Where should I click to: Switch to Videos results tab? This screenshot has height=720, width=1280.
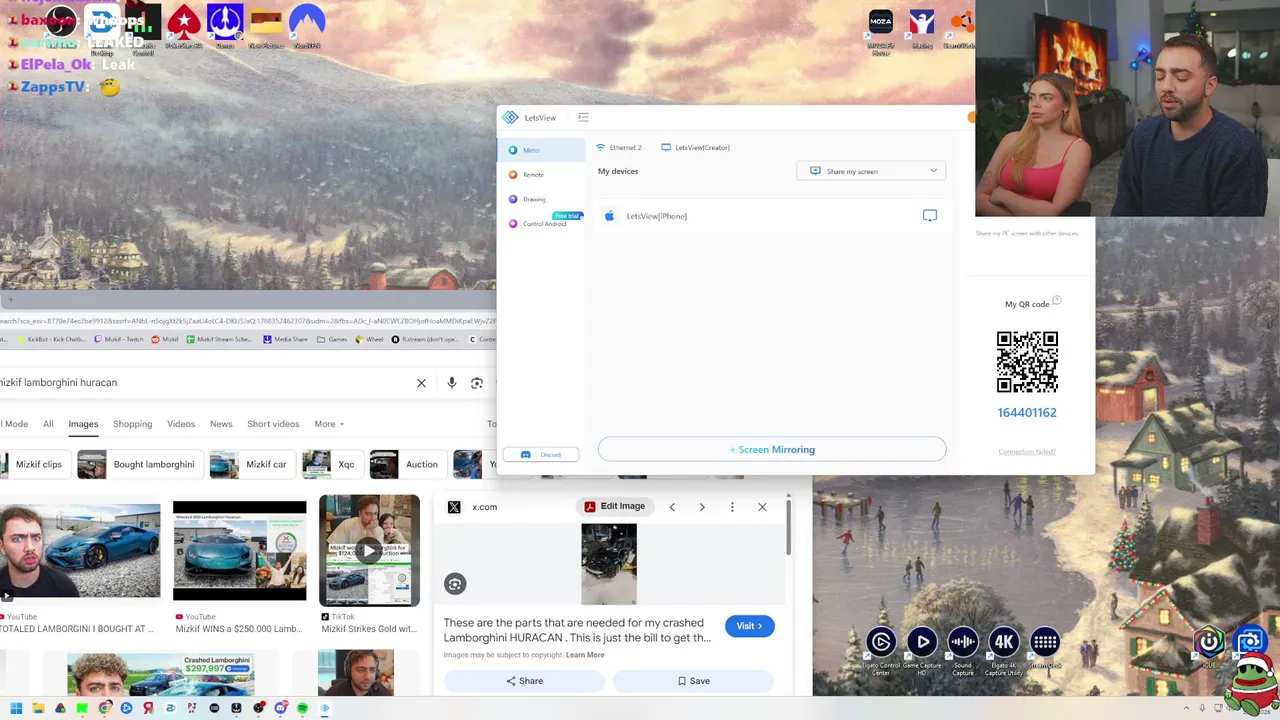click(x=181, y=424)
